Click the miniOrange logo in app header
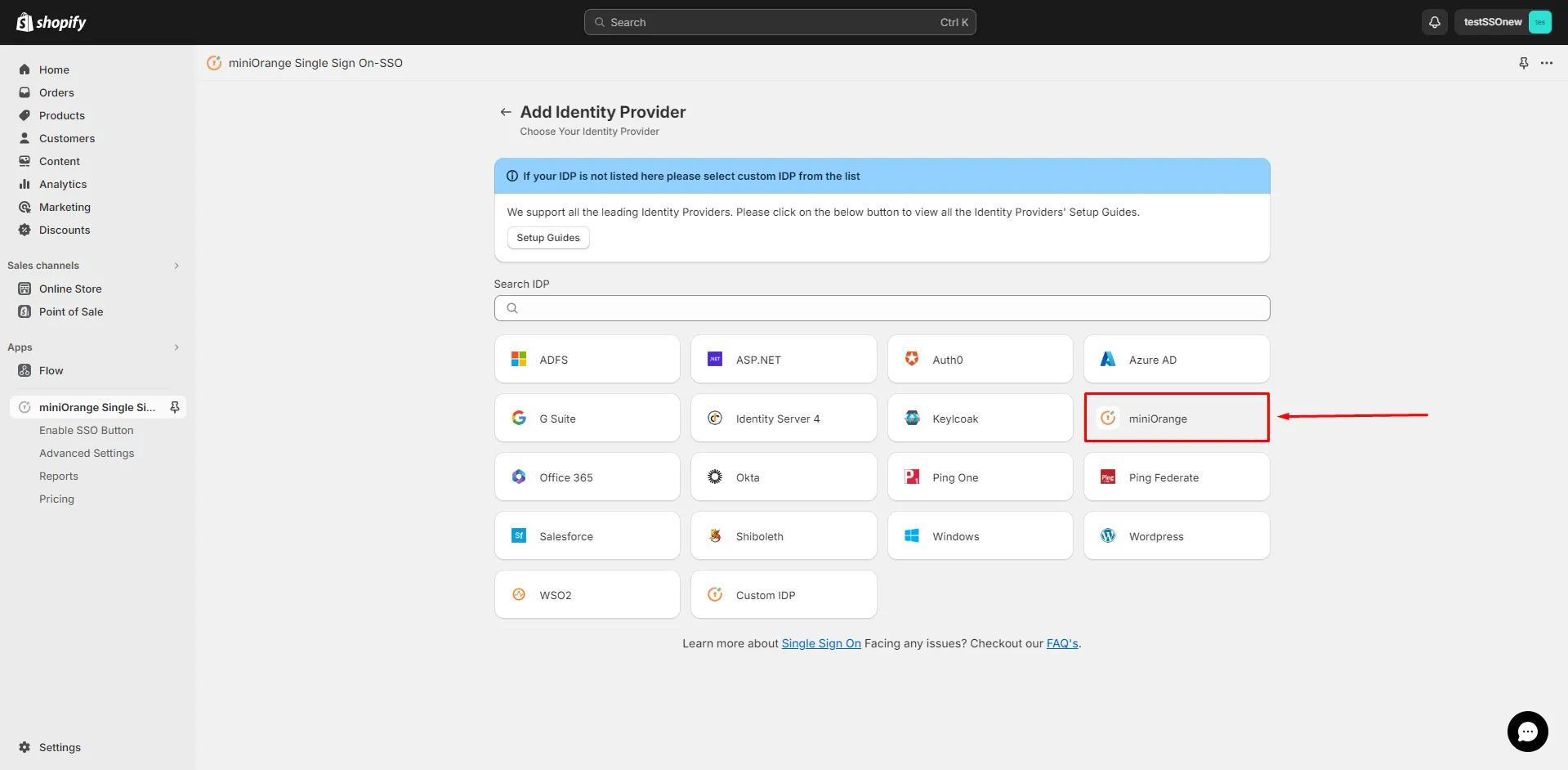 tap(214, 63)
